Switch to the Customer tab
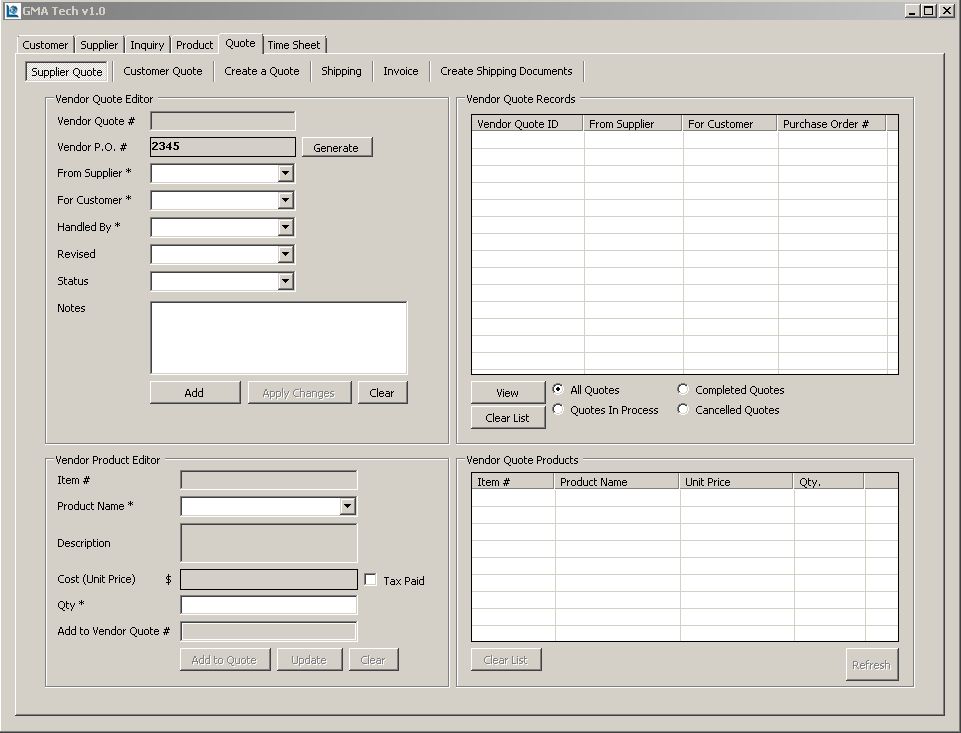Viewport: 961px width, 733px height. [x=45, y=45]
